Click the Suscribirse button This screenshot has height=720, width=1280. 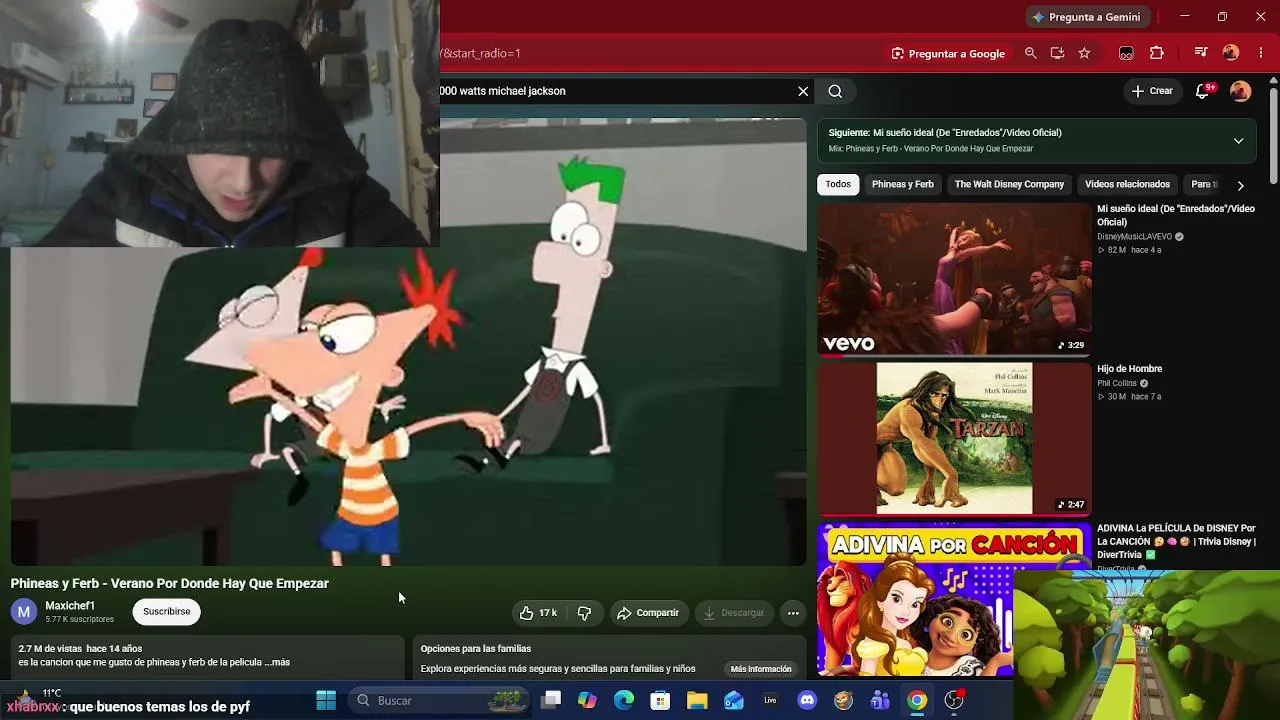pyautogui.click(x=166, y=611)
